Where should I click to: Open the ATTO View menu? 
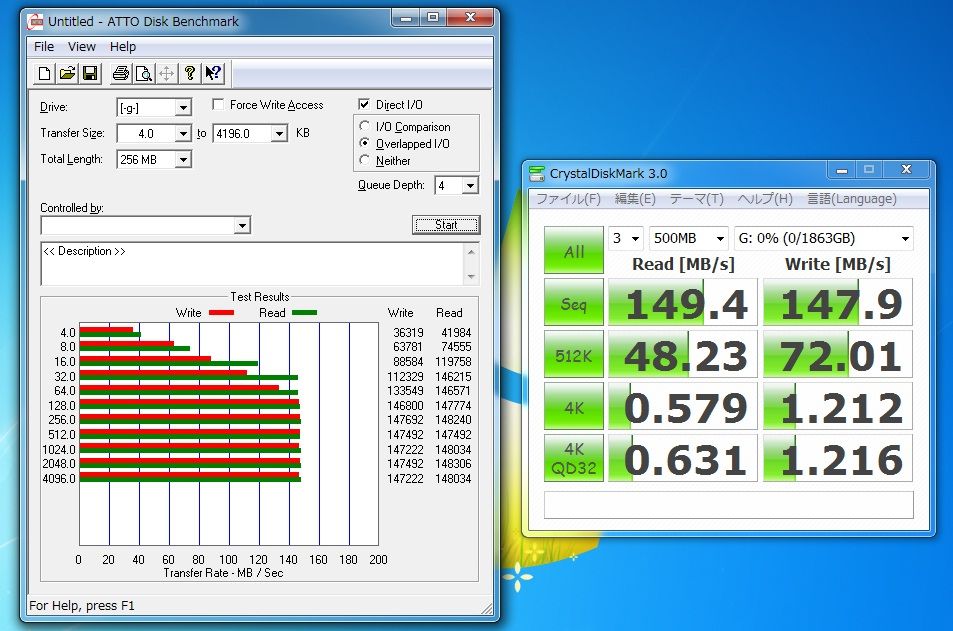point(81,47)
